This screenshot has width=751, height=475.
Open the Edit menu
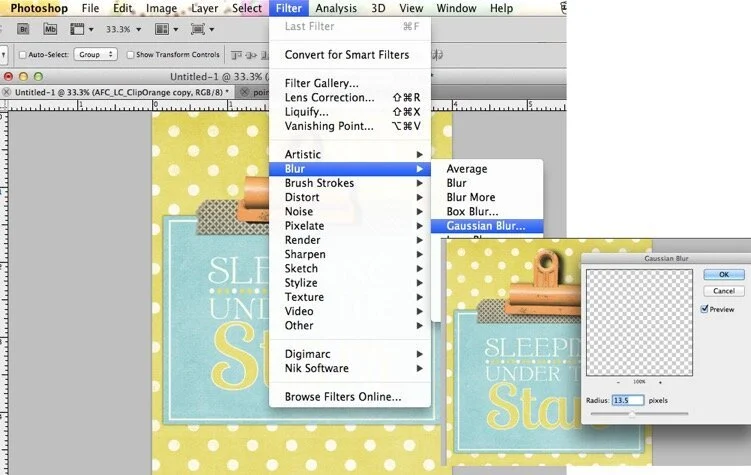point(123,8)
